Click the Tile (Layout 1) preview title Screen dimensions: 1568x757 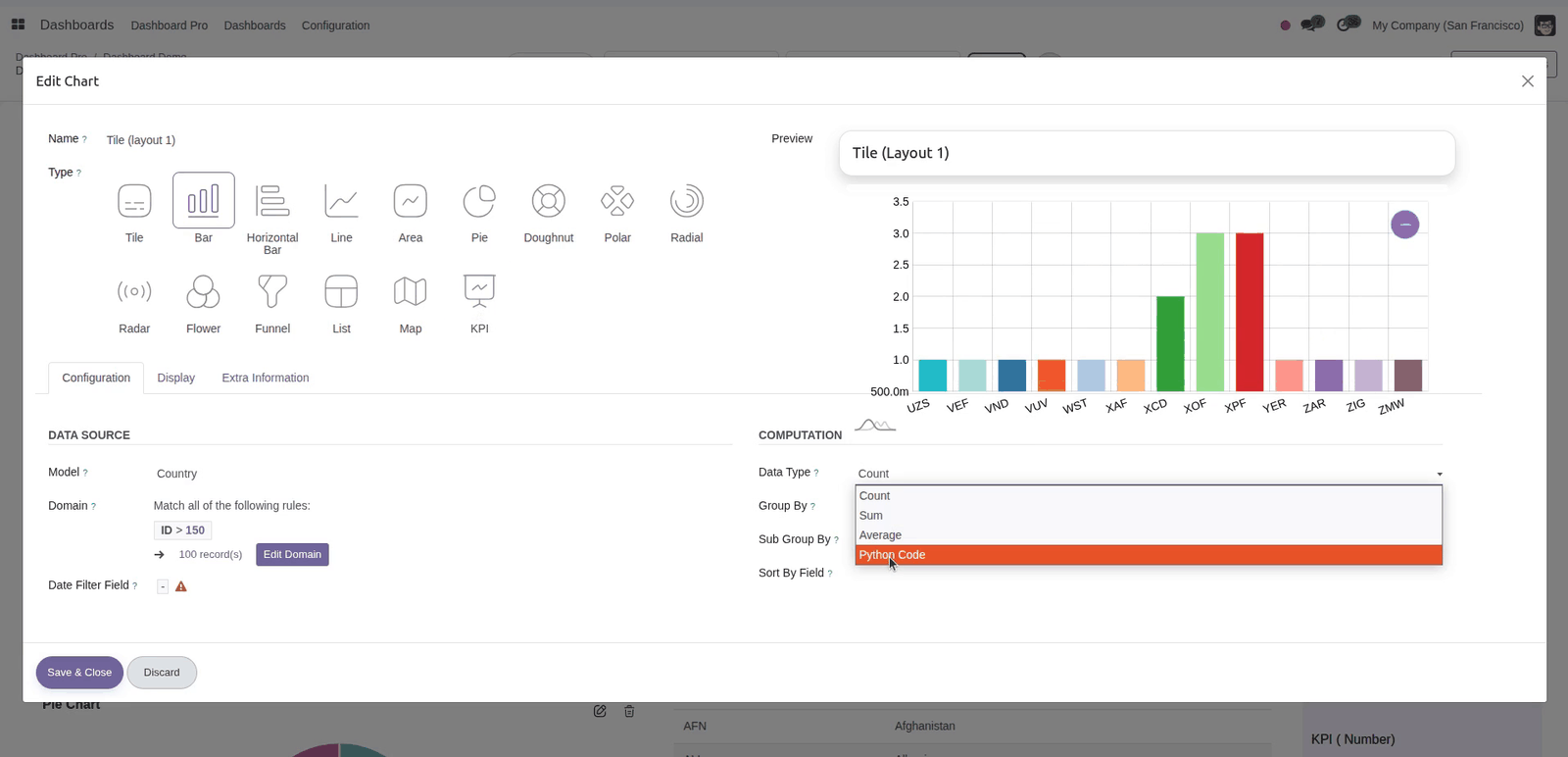(901, 153)
